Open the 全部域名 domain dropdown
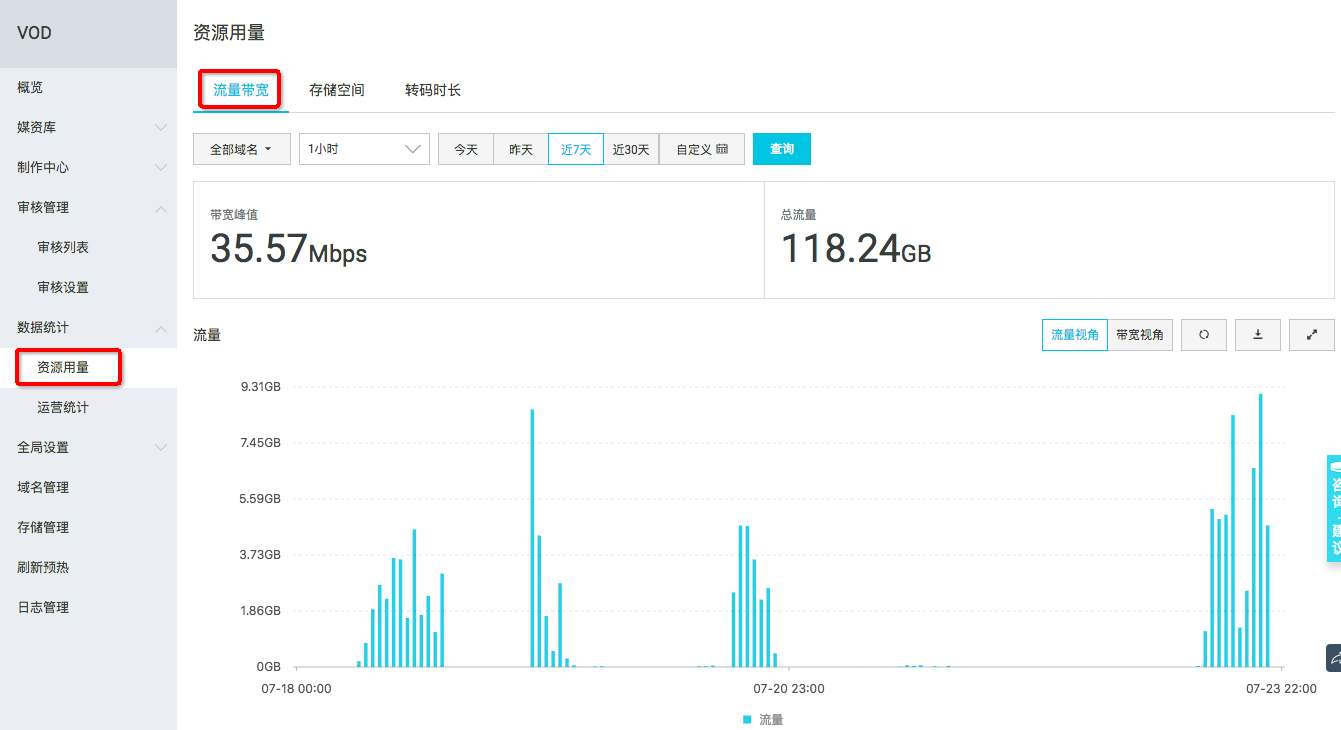1341x730 pixels. tap(242, 149)
